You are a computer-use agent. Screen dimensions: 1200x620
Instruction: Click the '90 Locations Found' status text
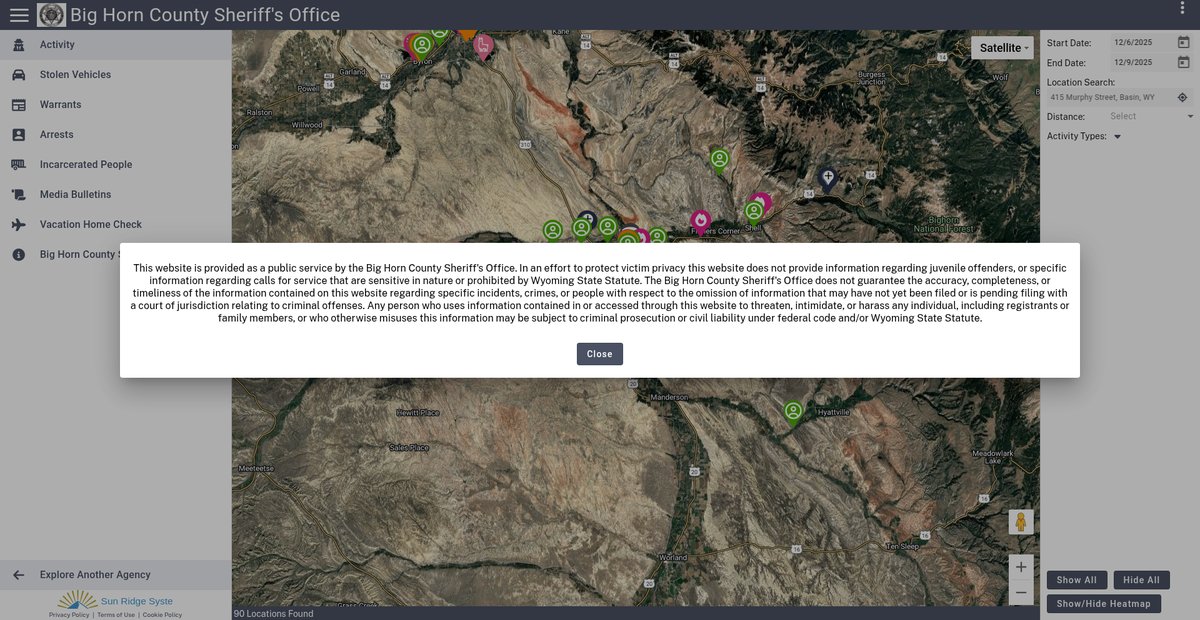click(274, 614)
